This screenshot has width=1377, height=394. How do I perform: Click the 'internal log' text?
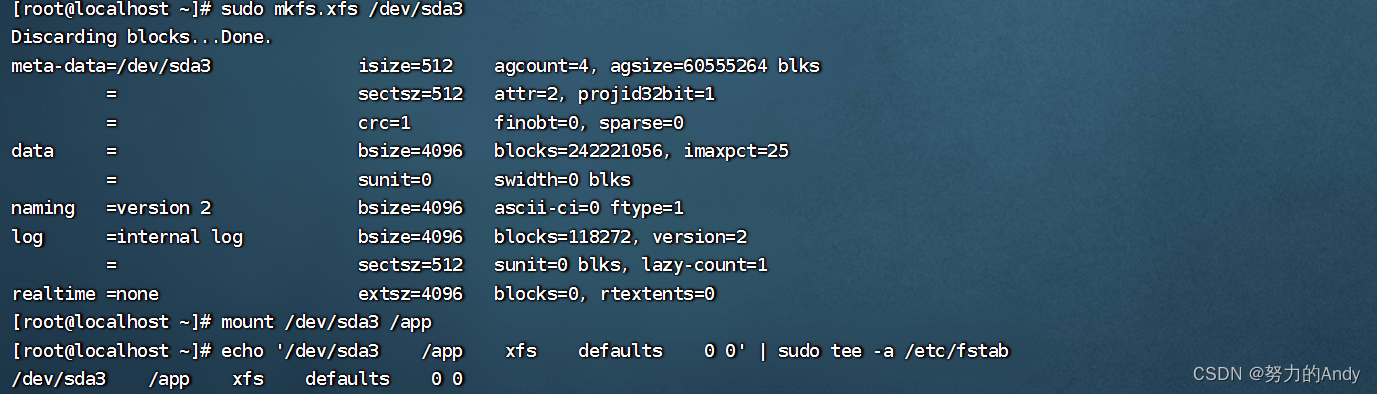click(184, 237)
